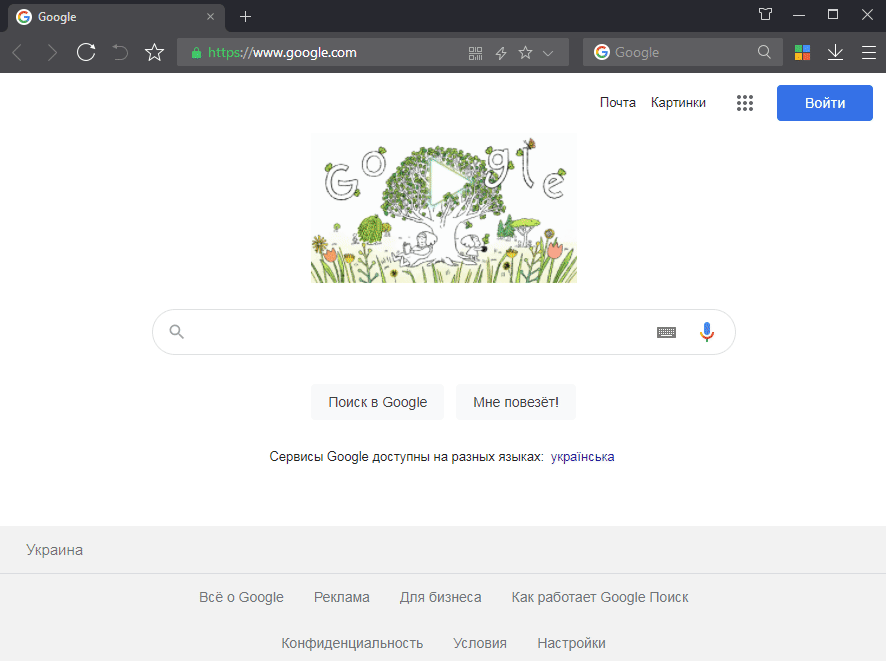
Task: Click the bookmarks star beside the undo arrow
Action: (x=154, y=53)
